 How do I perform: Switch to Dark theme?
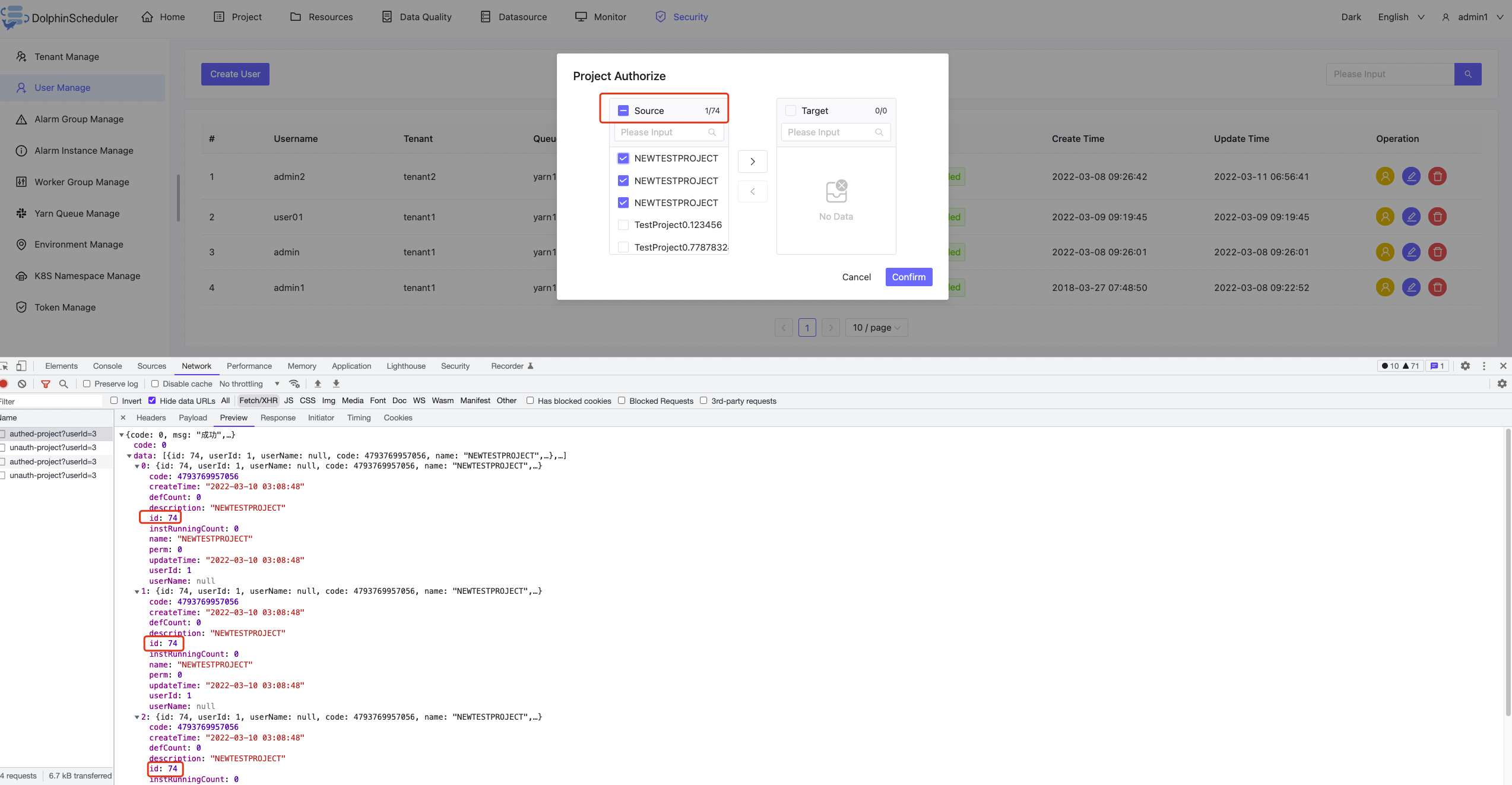click(x=1351, y=17)
